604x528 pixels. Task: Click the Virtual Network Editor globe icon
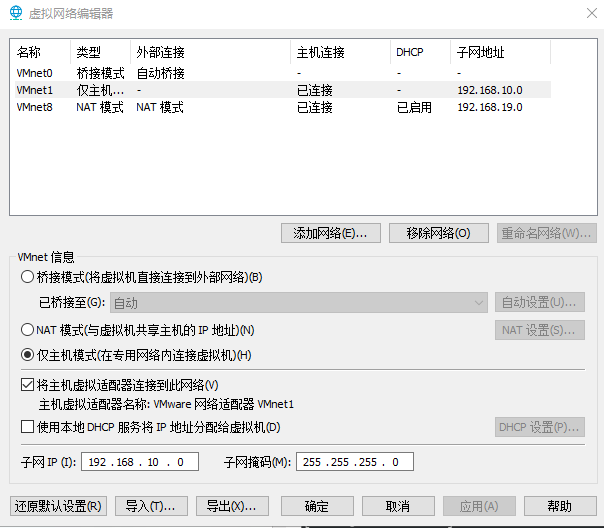point(13,13)
